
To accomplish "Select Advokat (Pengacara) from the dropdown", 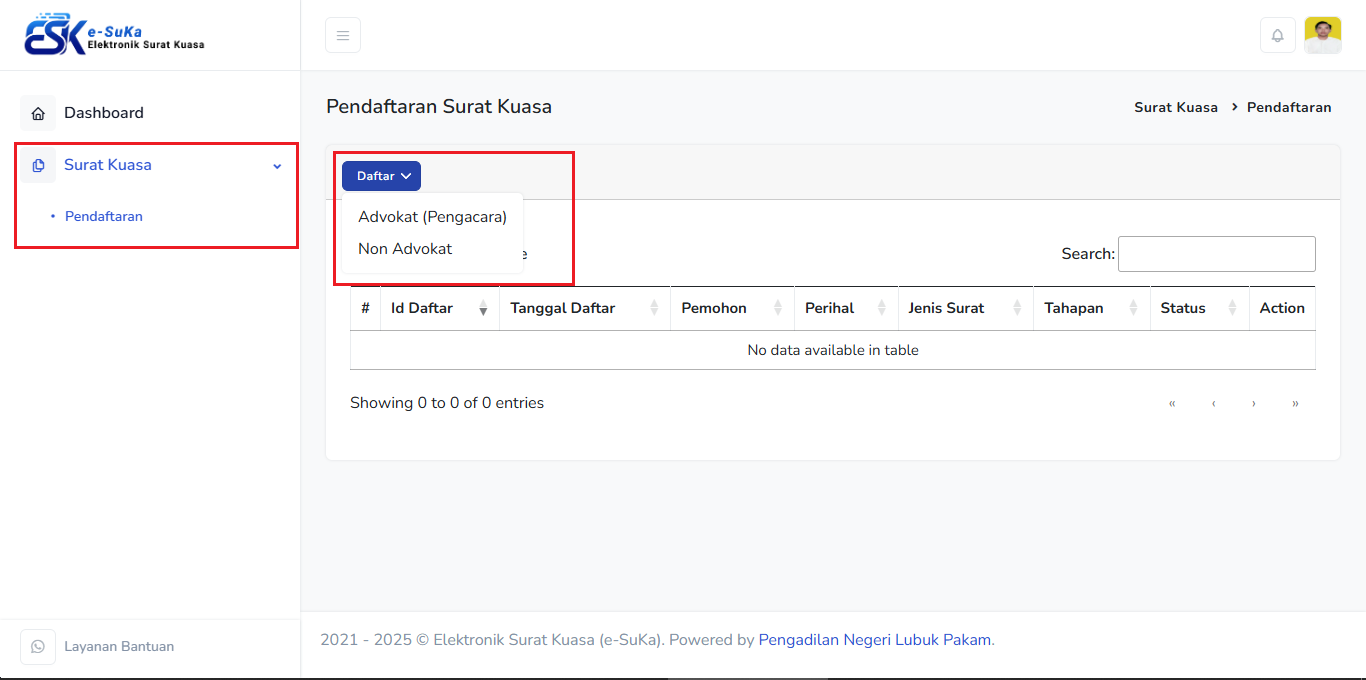I will (x=432, y=217).
